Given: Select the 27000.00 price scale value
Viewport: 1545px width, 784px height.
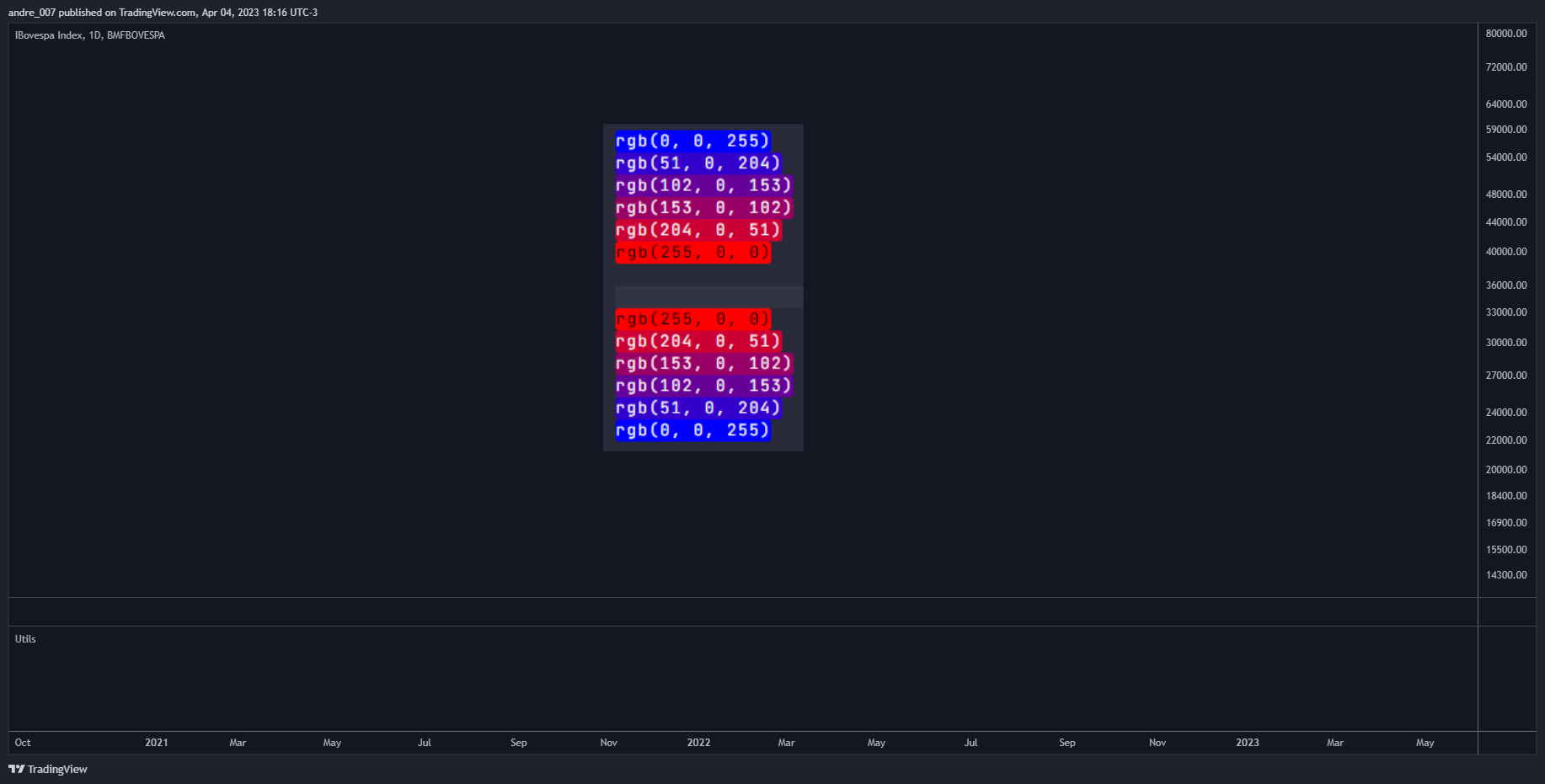Looking at the screenshot, I should point(1506,376).
